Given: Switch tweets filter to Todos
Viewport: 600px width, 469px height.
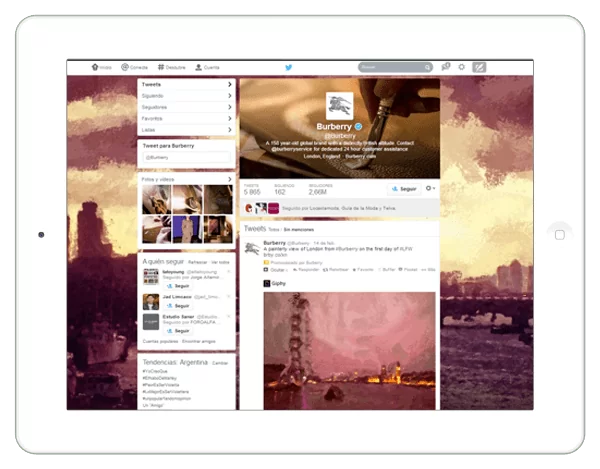Looking at the screenshot, I should pyautogui.click(x=274, y=230).
